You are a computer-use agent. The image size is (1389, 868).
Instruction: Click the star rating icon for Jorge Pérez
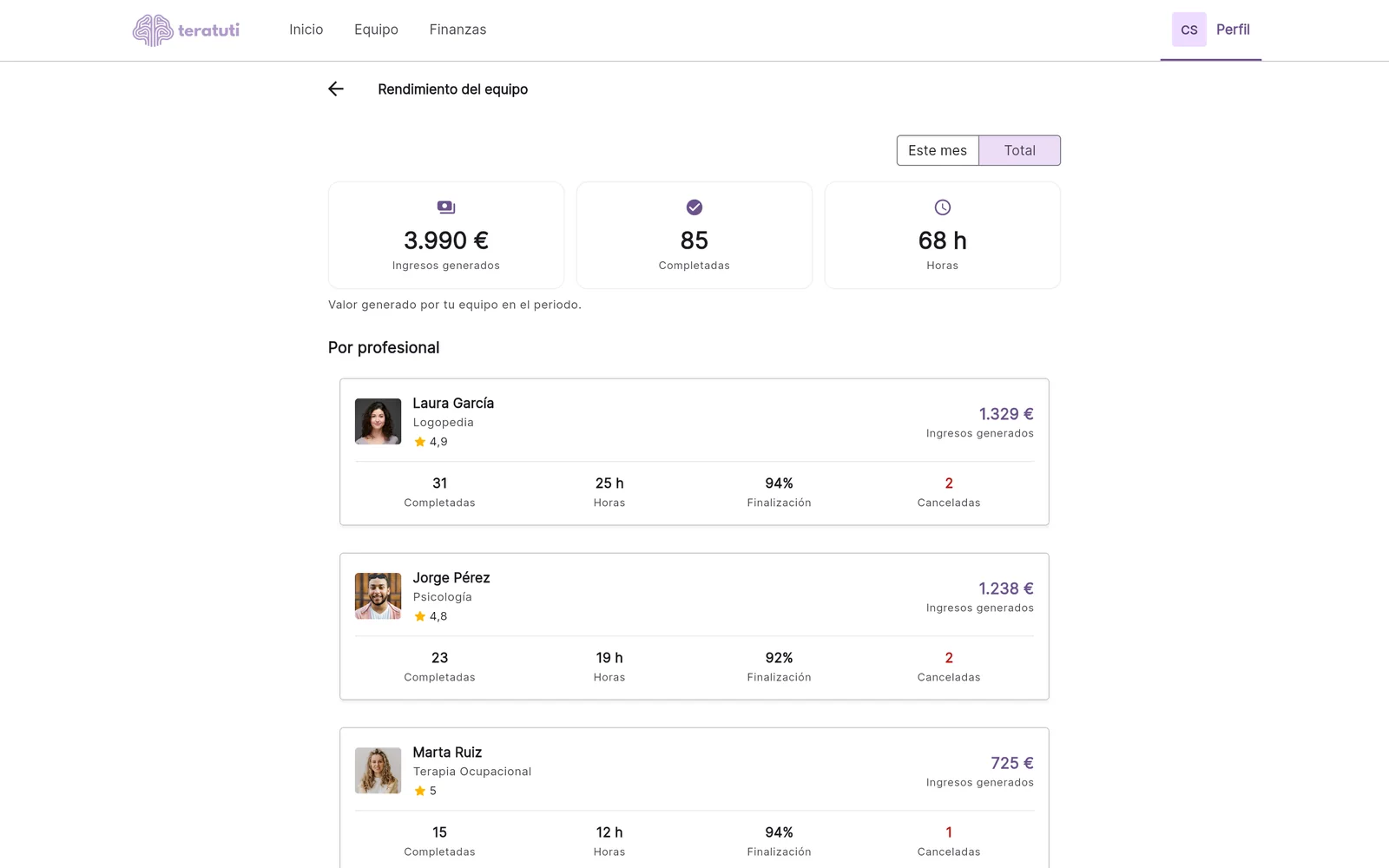pos(420,616)
